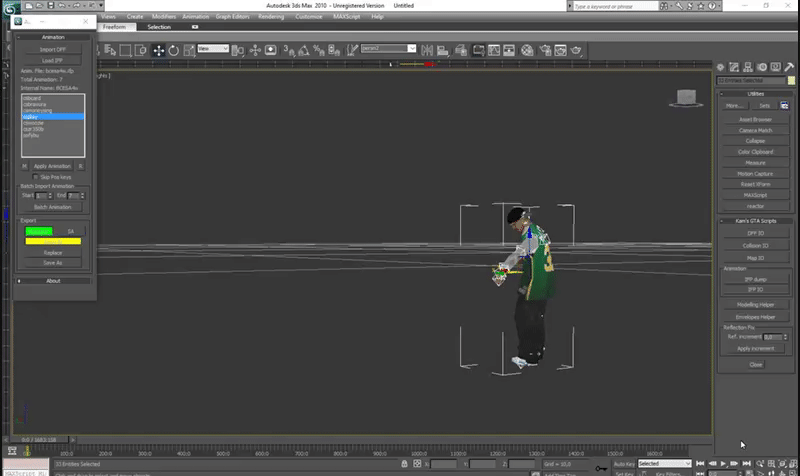Open the Material Editor icon
800x476 pixels.
[x=527, y=50]
